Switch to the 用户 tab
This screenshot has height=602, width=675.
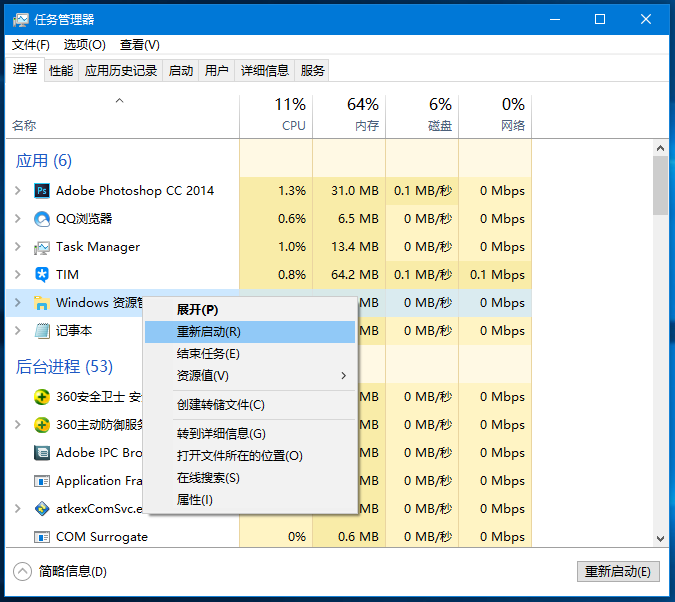tap(217, 71)
